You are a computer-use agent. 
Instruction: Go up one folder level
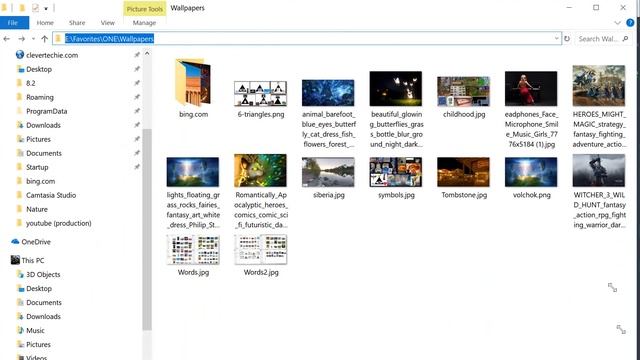coord(44,39)
